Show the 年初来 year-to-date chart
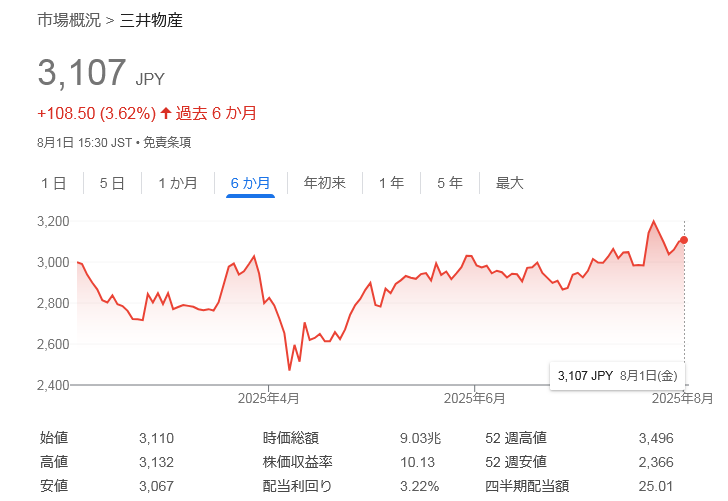This screenshot has height=501, width=728. 325,183
